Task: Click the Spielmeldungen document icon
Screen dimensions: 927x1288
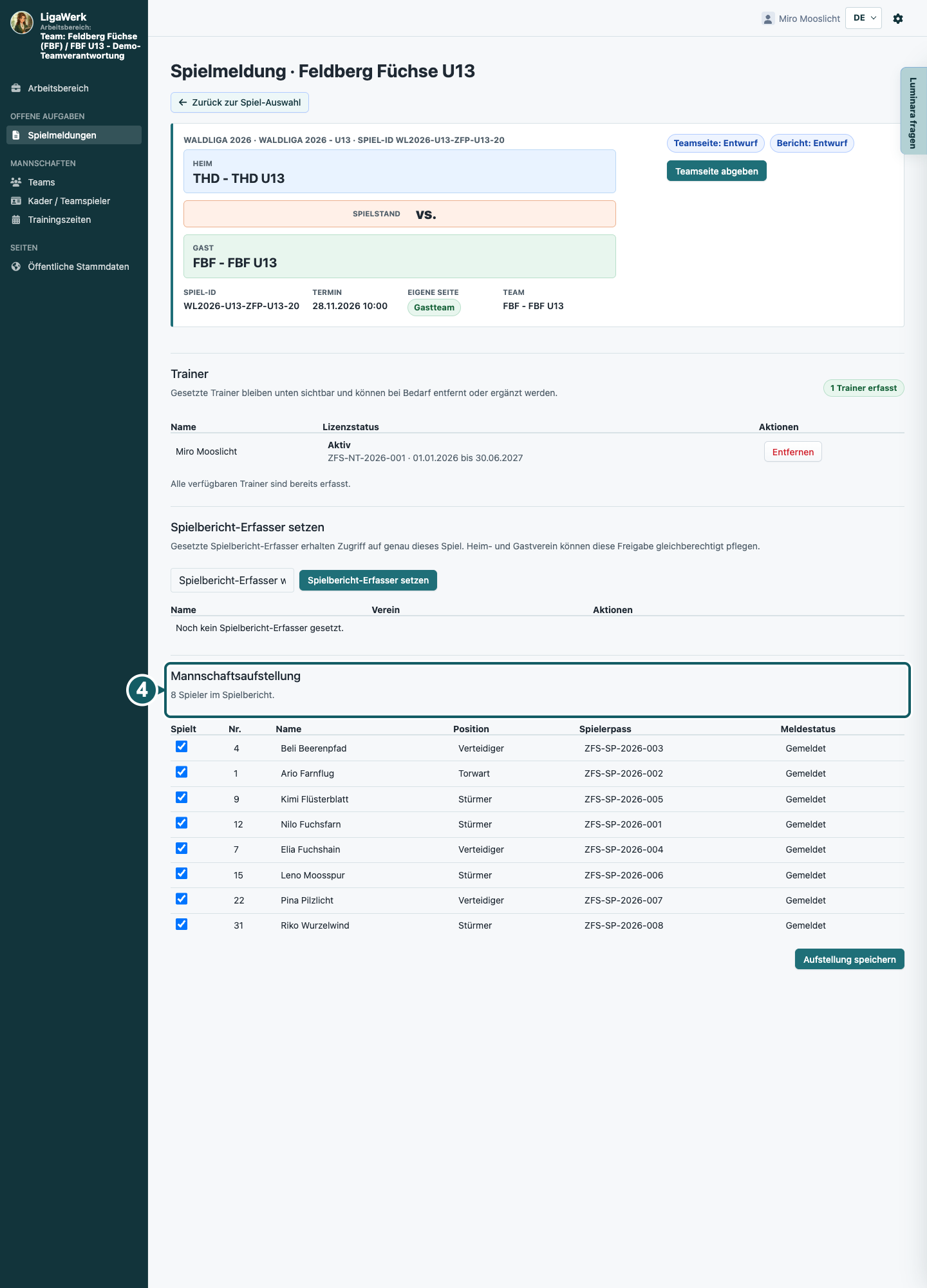Action: coord(16,135)
